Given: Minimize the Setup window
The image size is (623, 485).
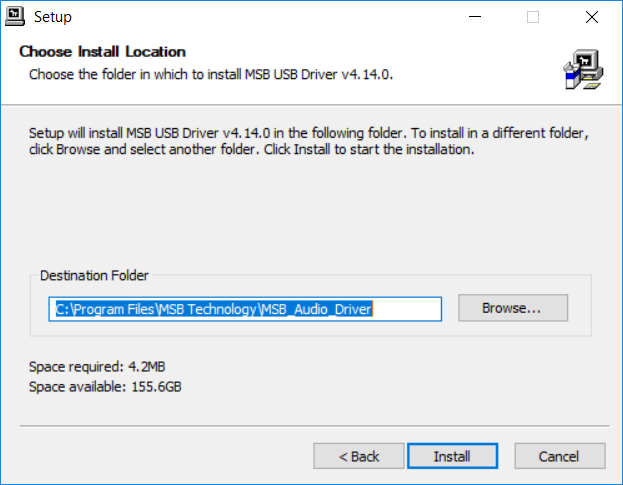Looking at the screenshot, I should point(475,17).
